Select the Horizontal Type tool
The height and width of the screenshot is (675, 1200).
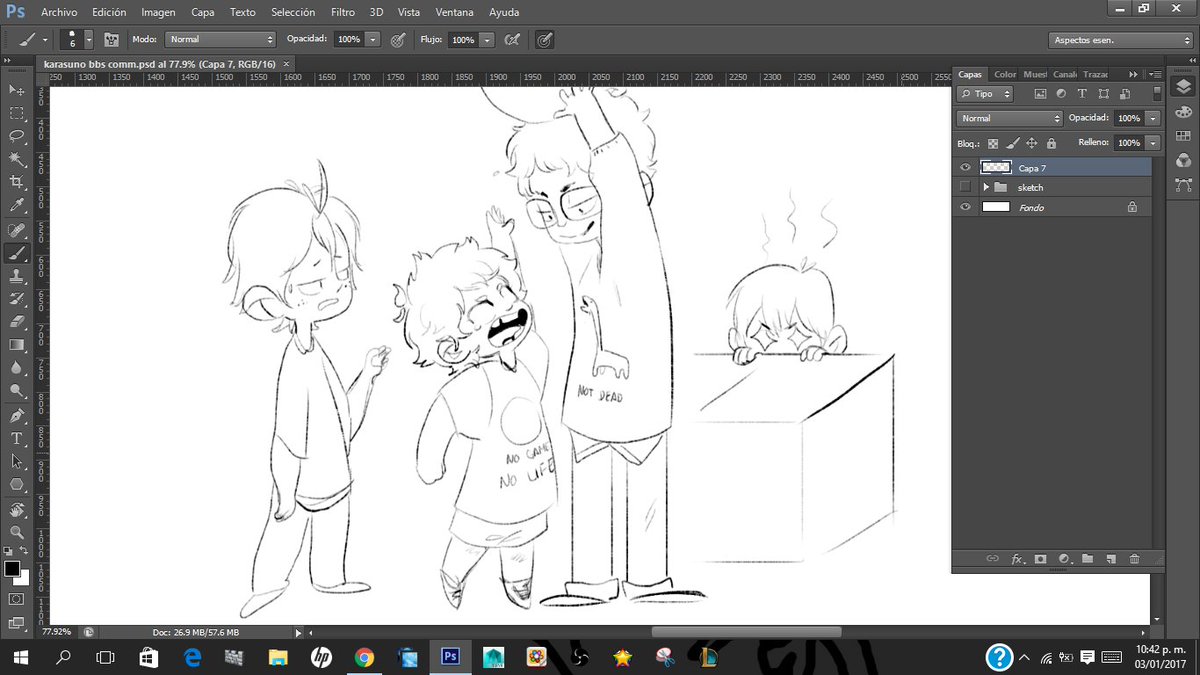coord(17,439)
